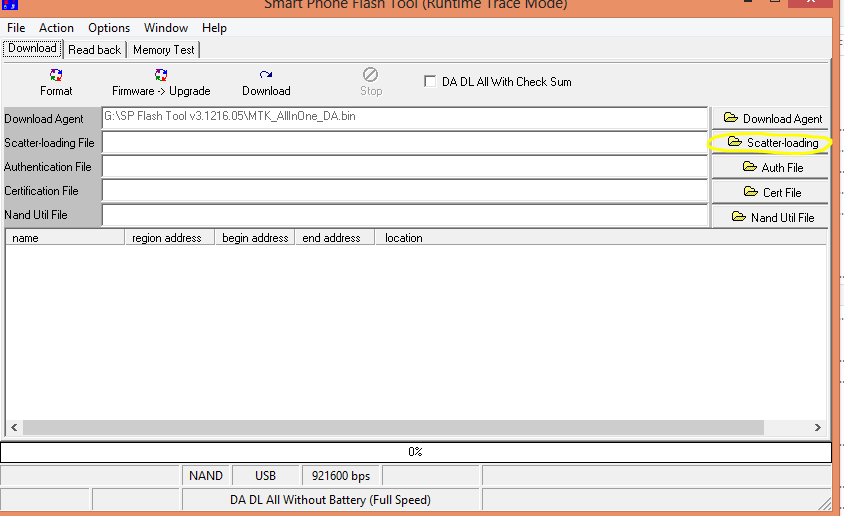Click the NAND status bar entry
Viewport: 844px width, 516px height.
[206, 476]
